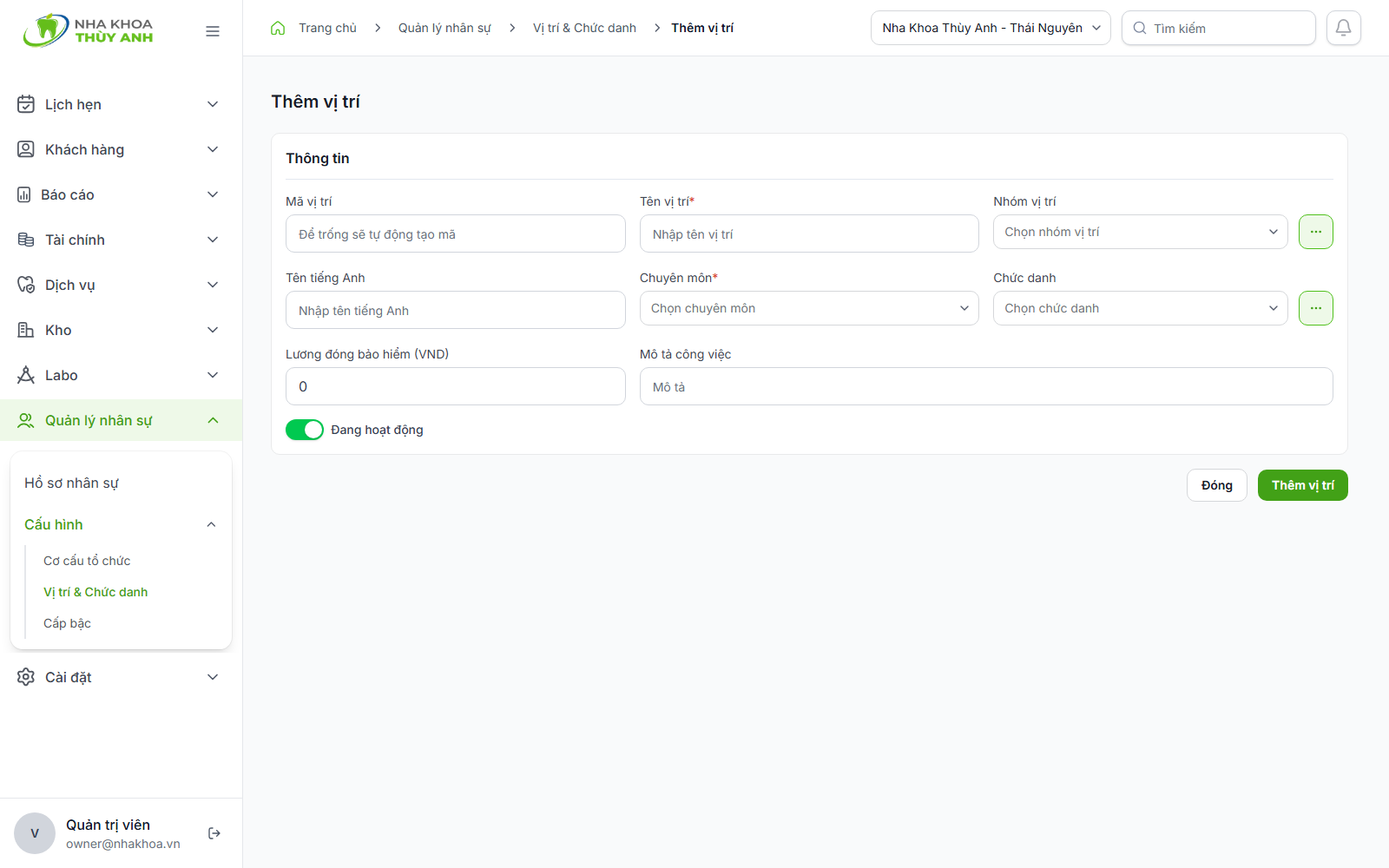
Task: Click the Nha Khoa Thùy Anh logo
Action: click(88, 30)
